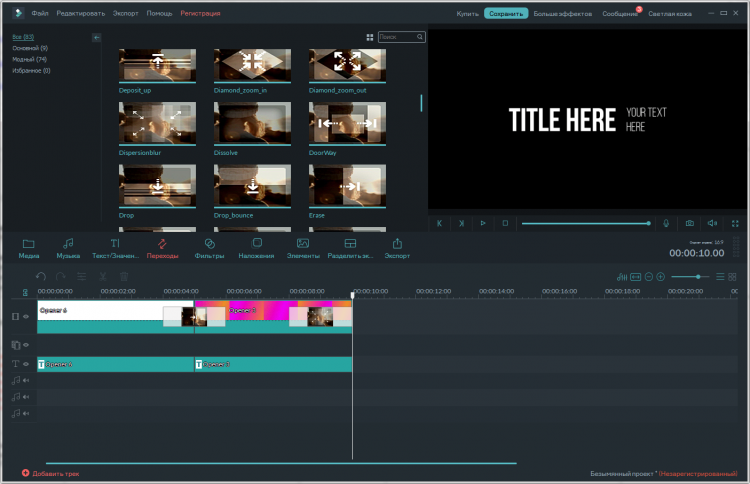The height and width of the screenshot is (484, 750).
Task: Toggle visibility eye of the text track
Action: (26, 364)
